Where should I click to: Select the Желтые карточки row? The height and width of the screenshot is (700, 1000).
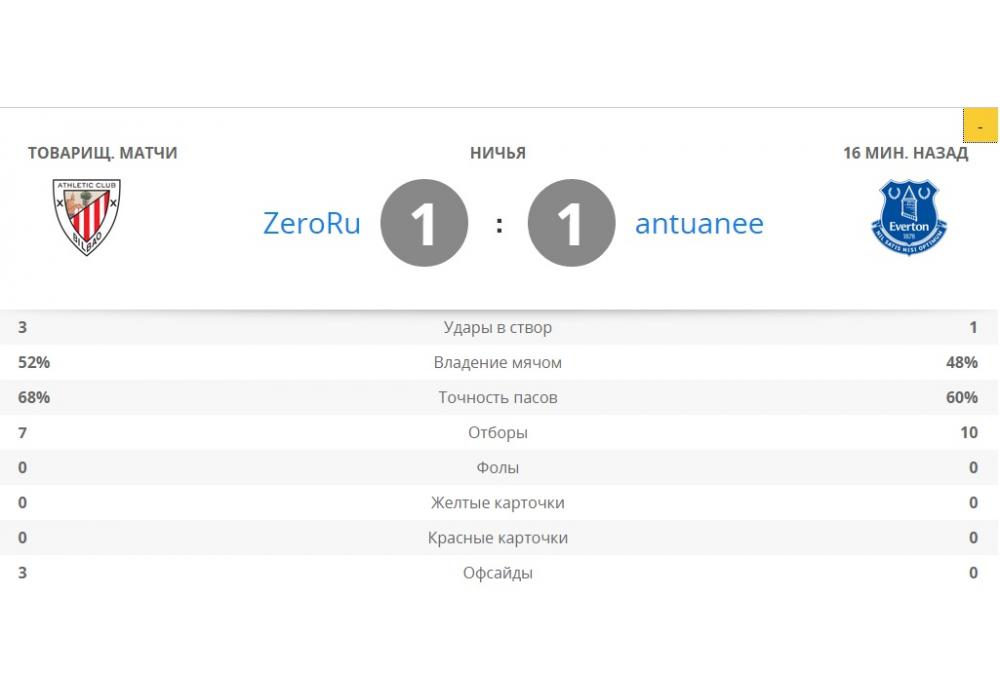coord(498,503)
